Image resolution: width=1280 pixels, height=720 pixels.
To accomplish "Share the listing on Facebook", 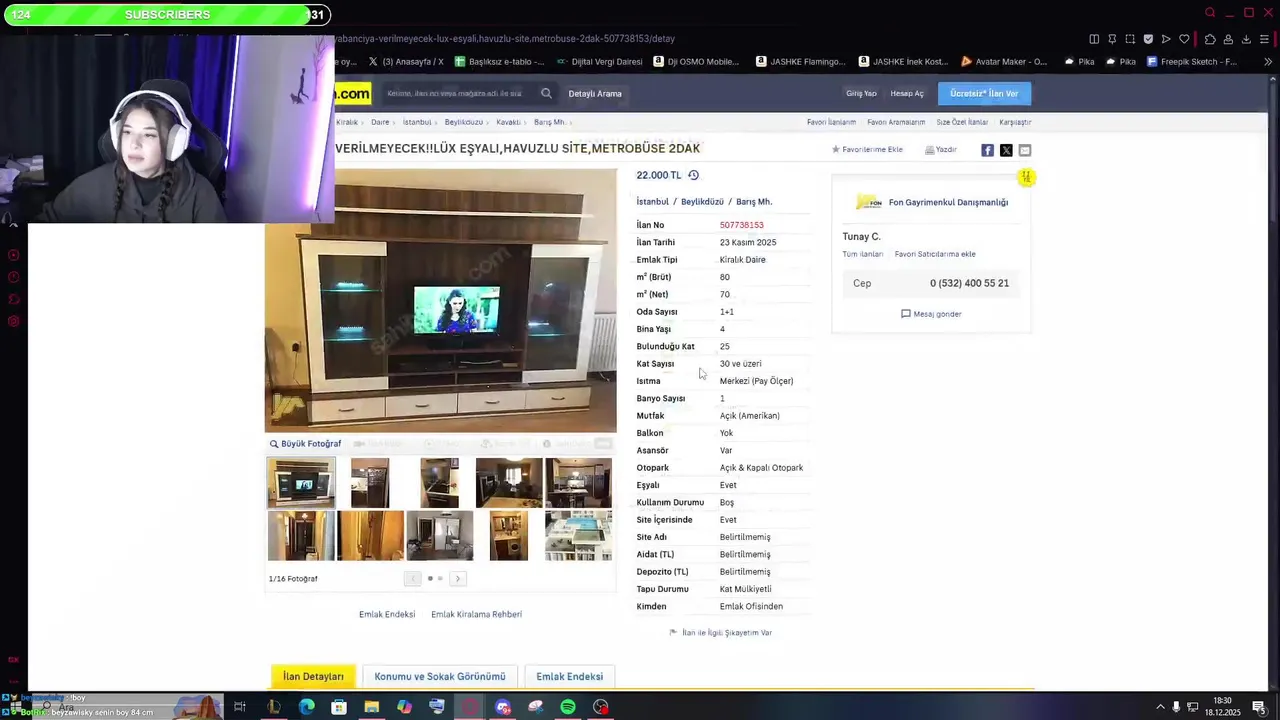I will coord(987,150).
